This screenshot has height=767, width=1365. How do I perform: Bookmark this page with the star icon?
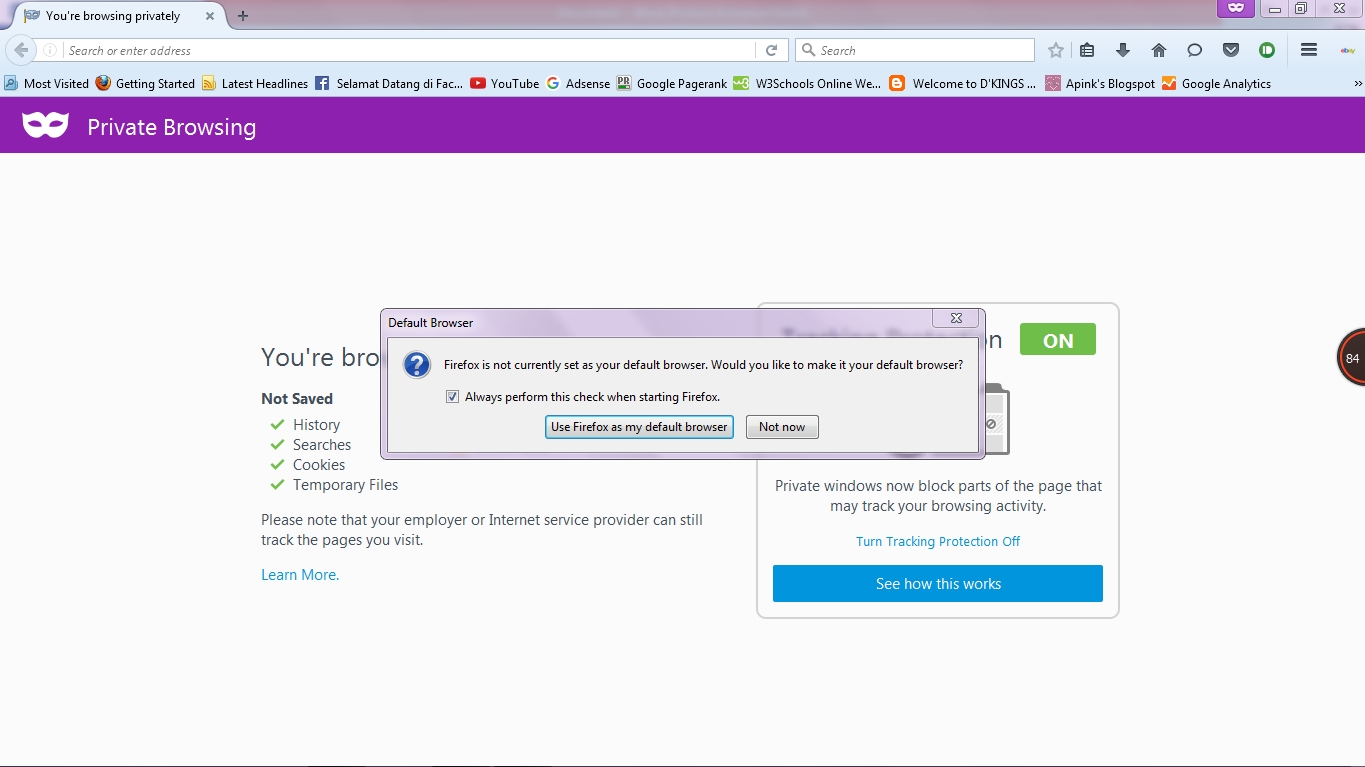(1055, 49)
